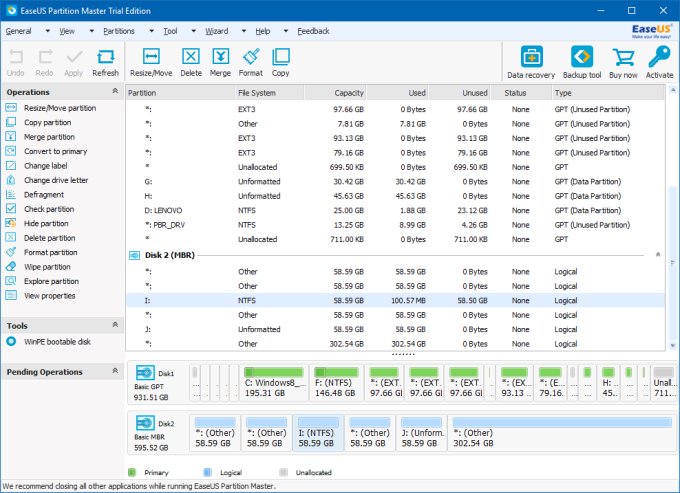Choose Format partition in Operations

point(42,252)
